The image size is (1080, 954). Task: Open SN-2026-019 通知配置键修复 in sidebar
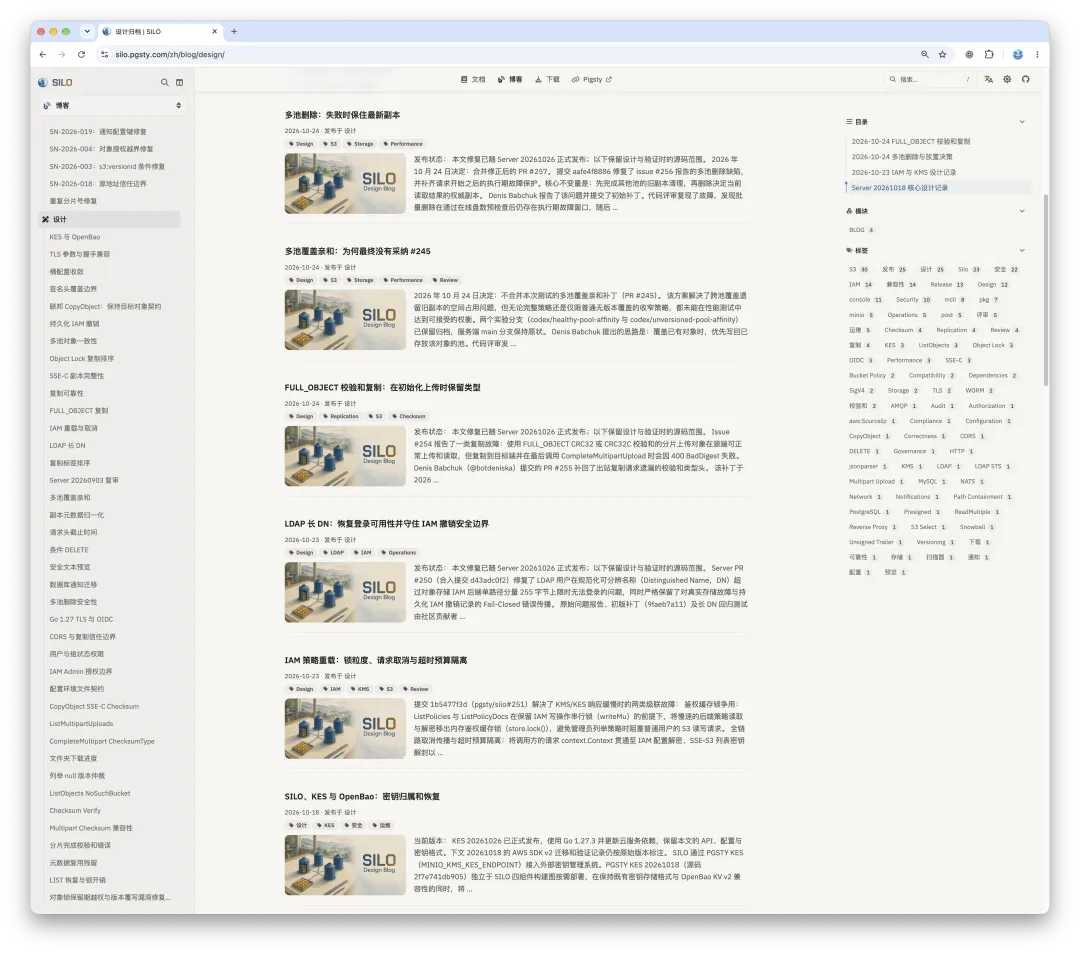(98, 132)
